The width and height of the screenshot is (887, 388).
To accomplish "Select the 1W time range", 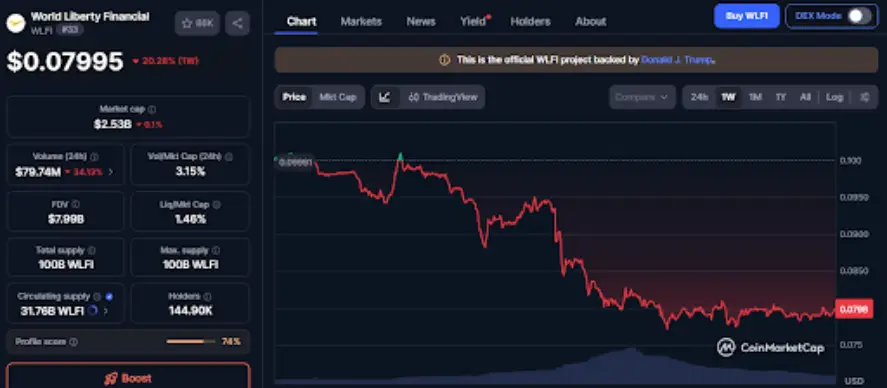I will pos(728,97).
